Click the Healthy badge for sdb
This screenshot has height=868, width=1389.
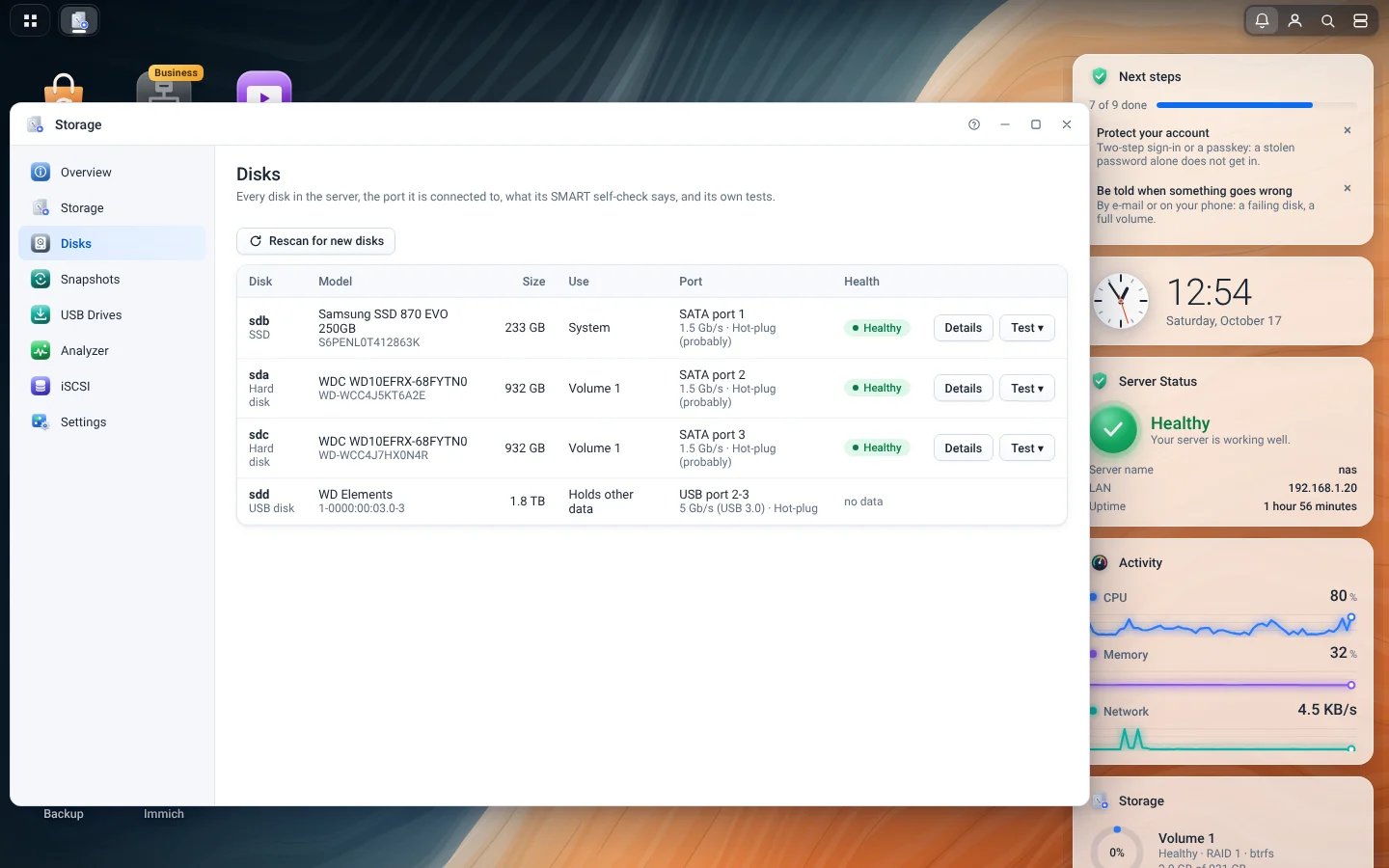[x=877, y=328]
